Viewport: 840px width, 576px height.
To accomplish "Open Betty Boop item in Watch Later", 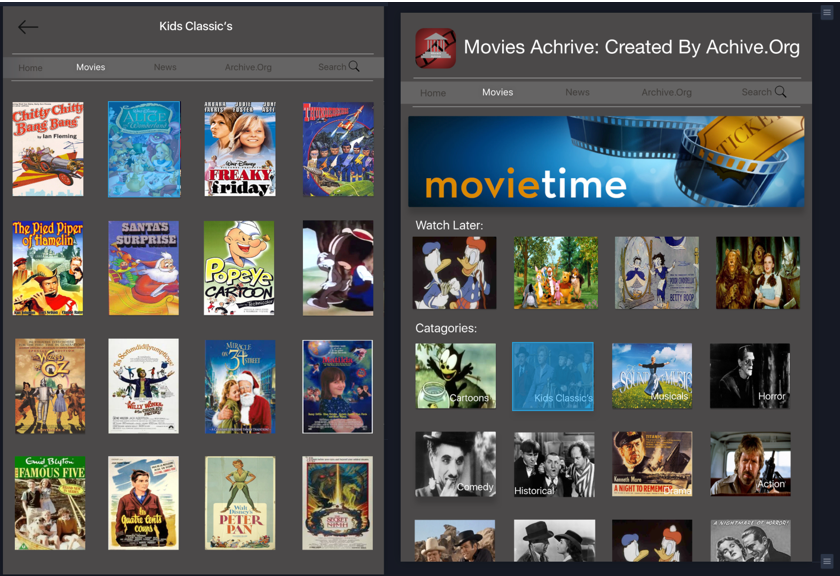I will pyautogui.click(x=657, y=273).
